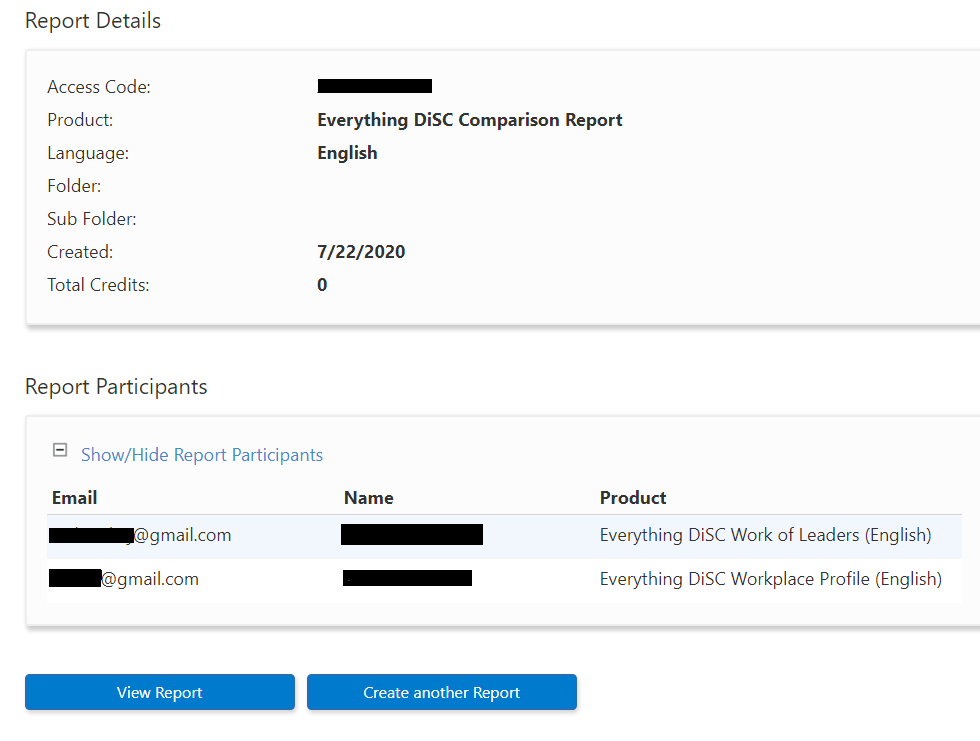Click Everything DiSC Work of Leaders (English)
980x741 pixels.
pyautogui.click(x=766, y=535)
